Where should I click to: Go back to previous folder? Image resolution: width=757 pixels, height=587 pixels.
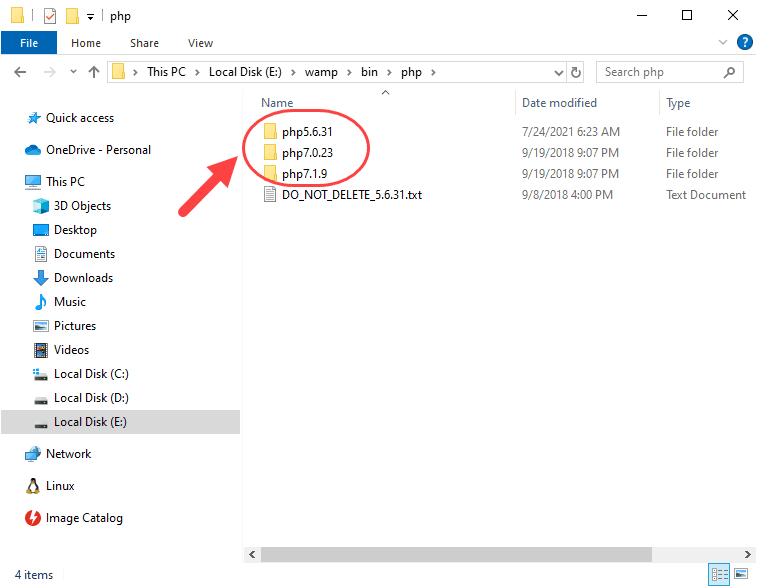[x=20, y=72]
